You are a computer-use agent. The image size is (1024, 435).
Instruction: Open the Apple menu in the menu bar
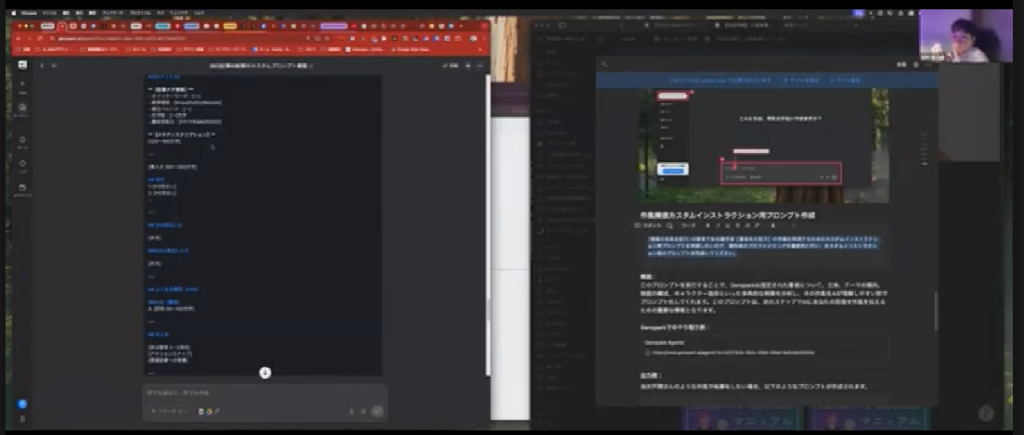pyautogui.click(x=8, y=13)
